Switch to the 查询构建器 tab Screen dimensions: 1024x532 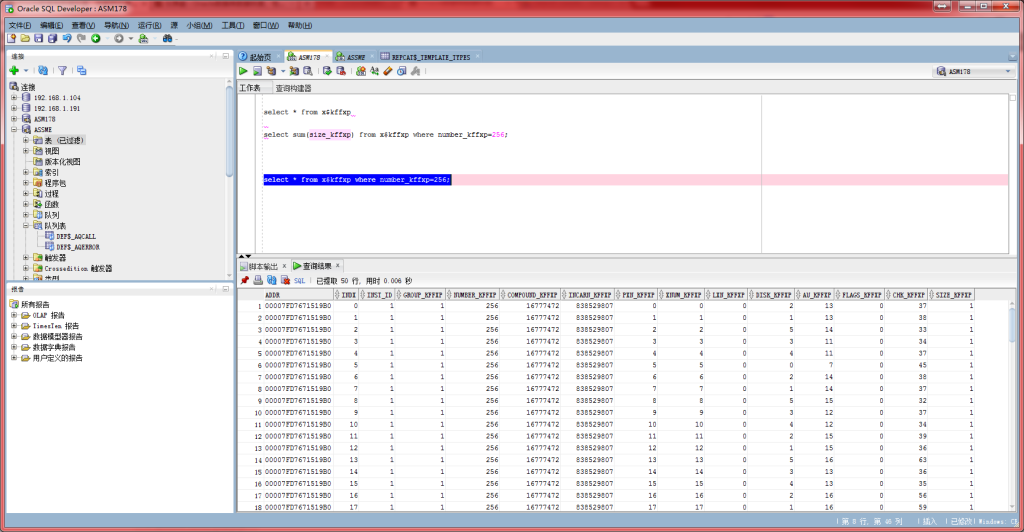coord(293,88)
